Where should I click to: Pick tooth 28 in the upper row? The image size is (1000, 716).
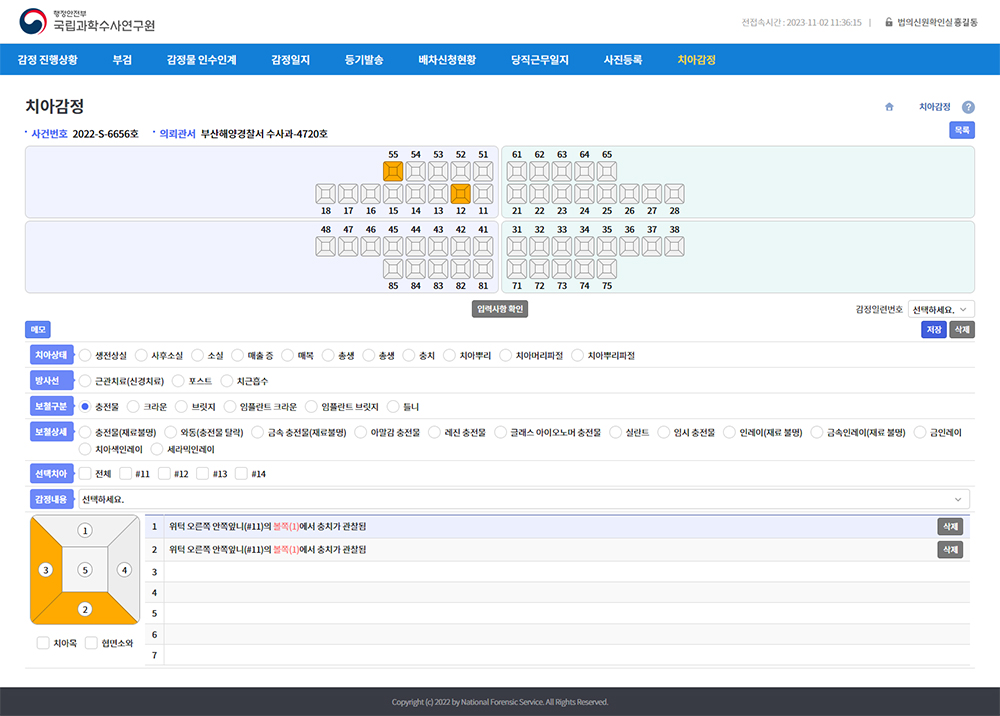pos(675,194)
